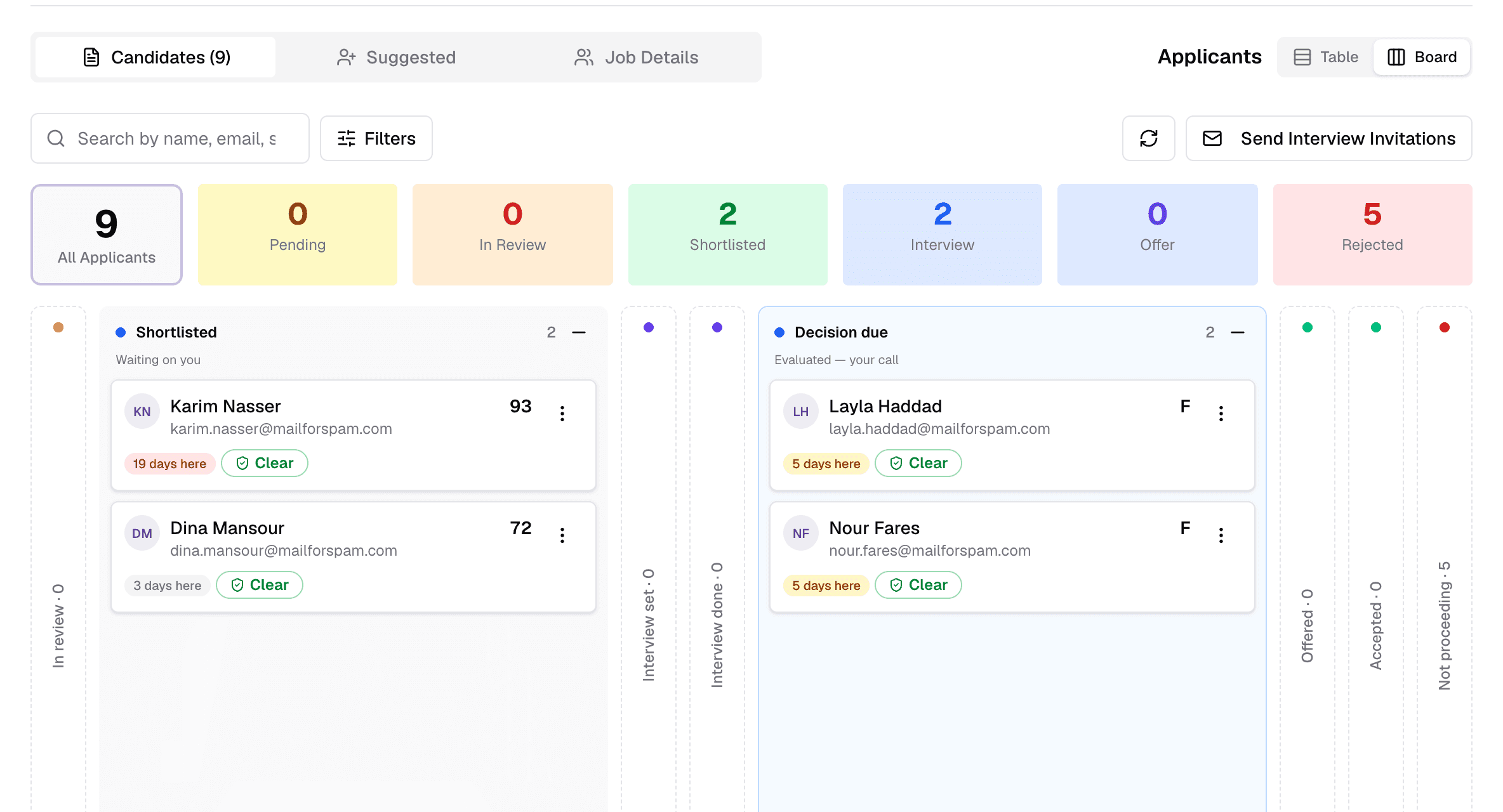Open the Candidates (9) tab

(x=156, y=57)
